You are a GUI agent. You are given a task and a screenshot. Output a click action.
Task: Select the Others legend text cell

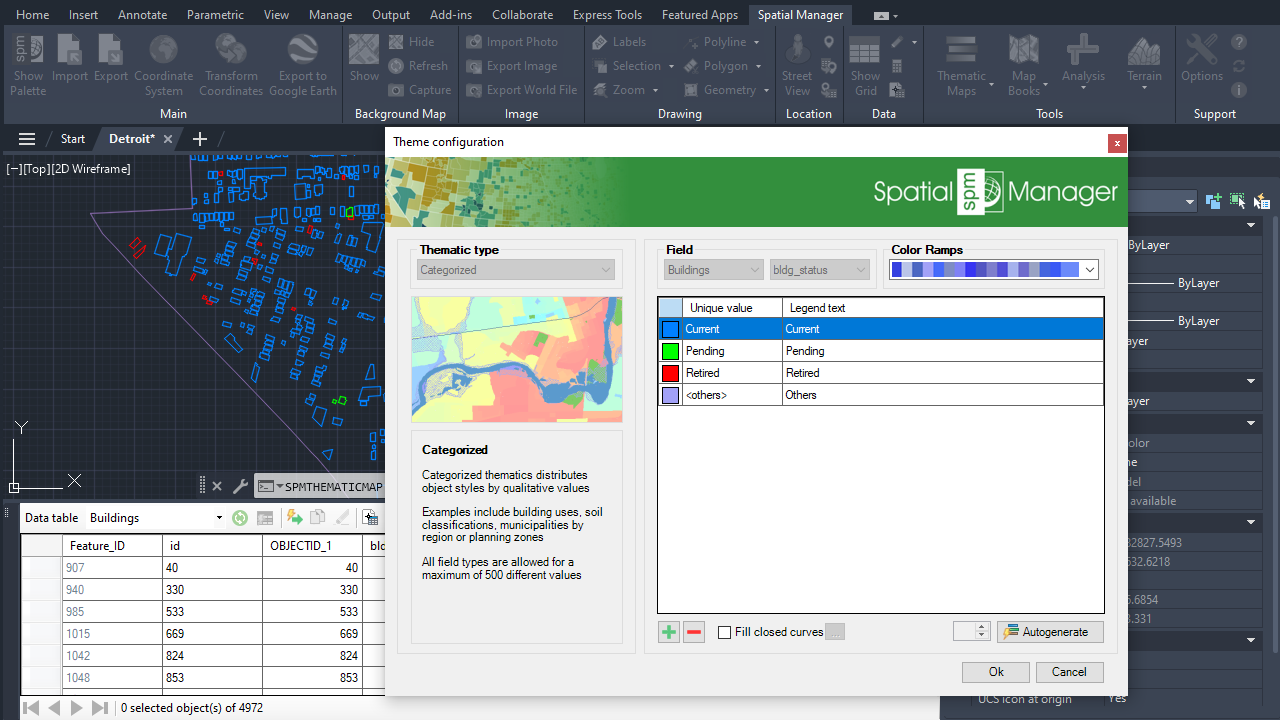(942, 395)
